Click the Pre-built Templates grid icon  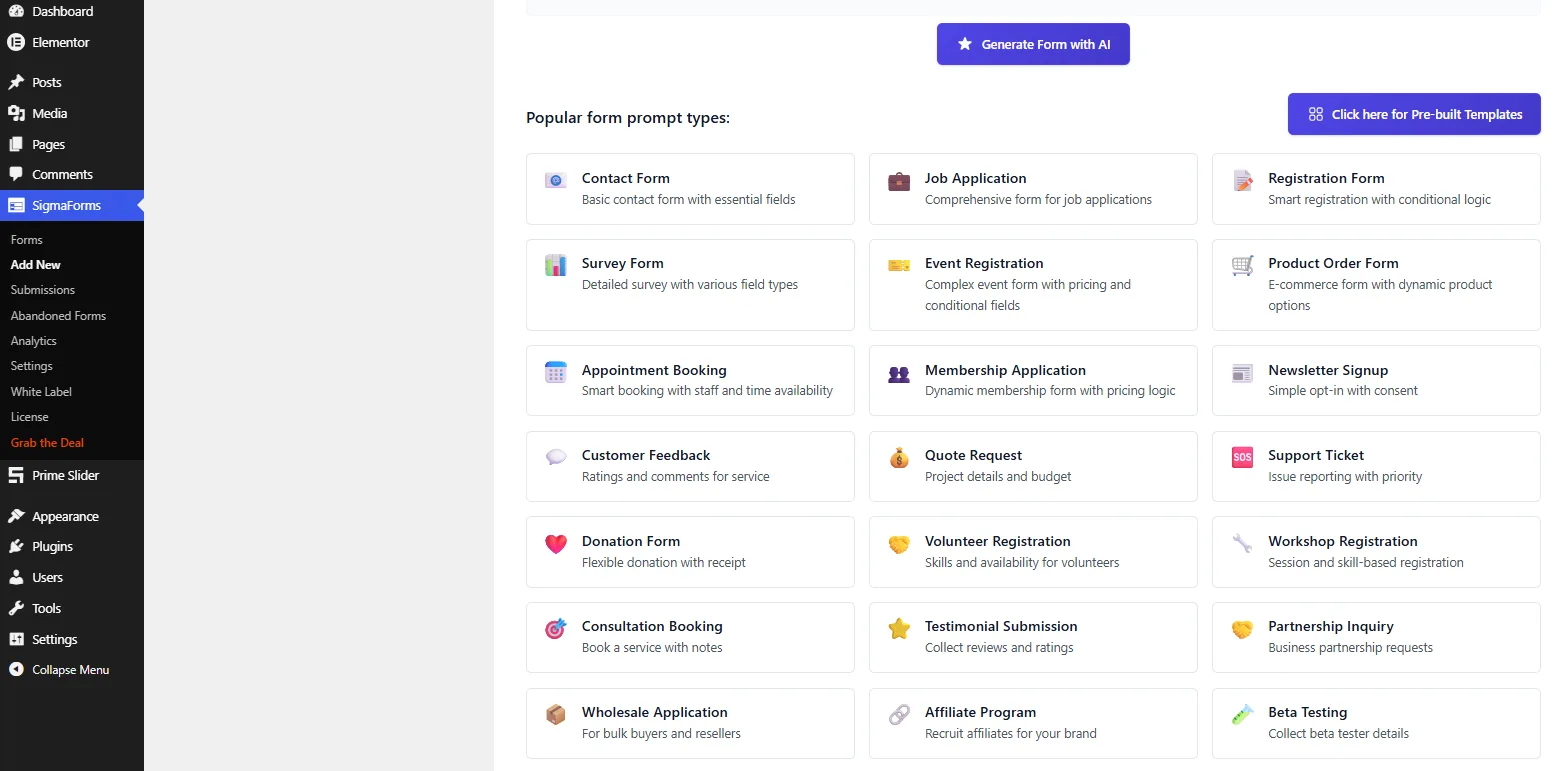coord(1315,114)
